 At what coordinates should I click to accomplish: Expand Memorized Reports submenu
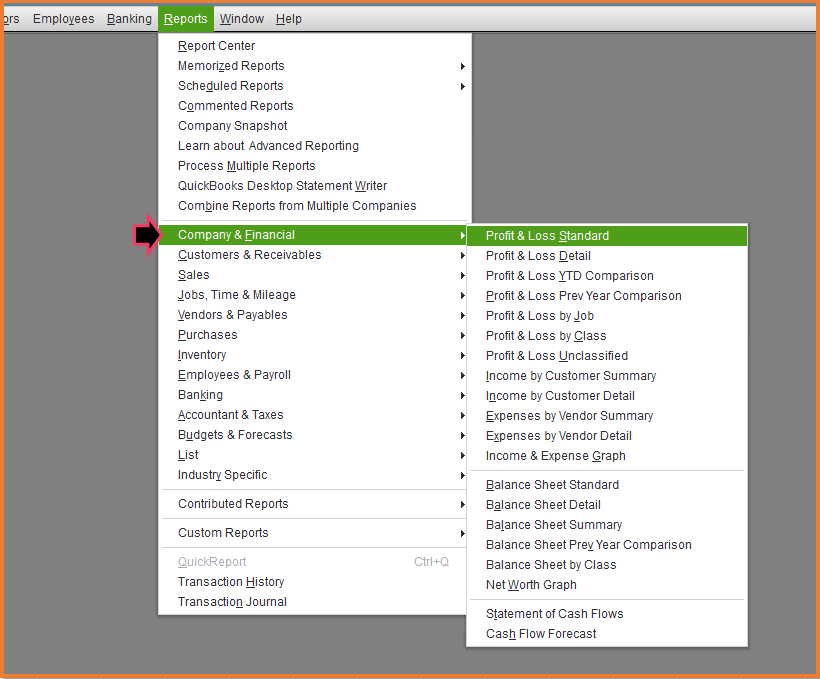315,66
